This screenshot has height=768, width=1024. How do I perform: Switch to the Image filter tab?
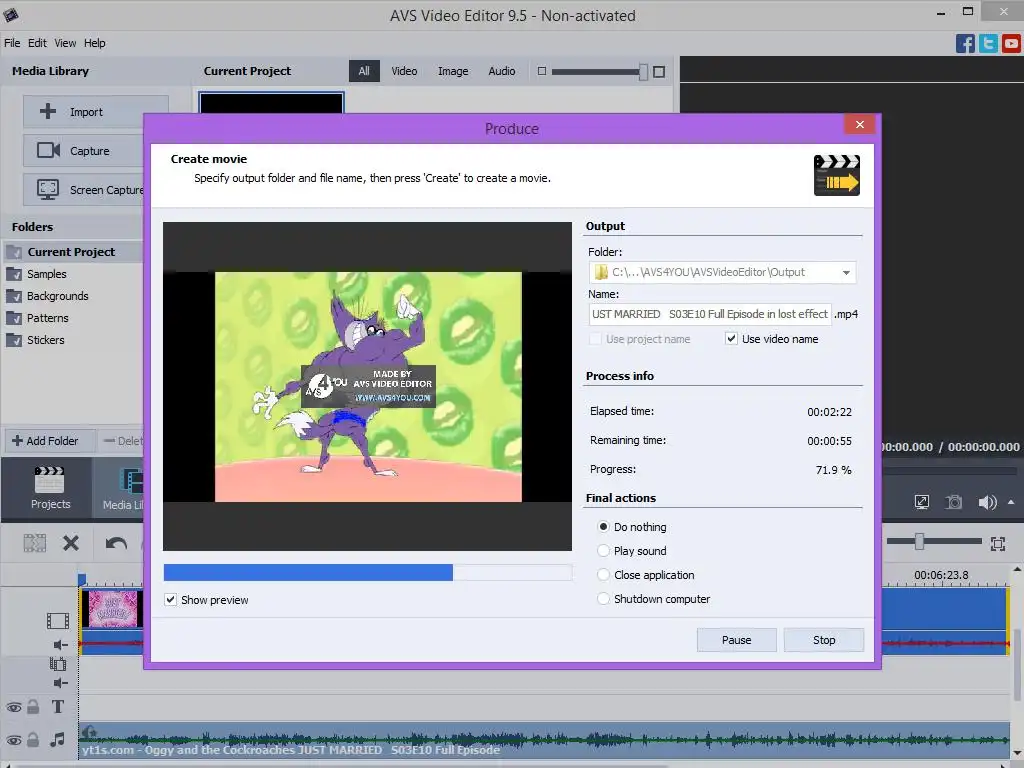pos(453,71)
